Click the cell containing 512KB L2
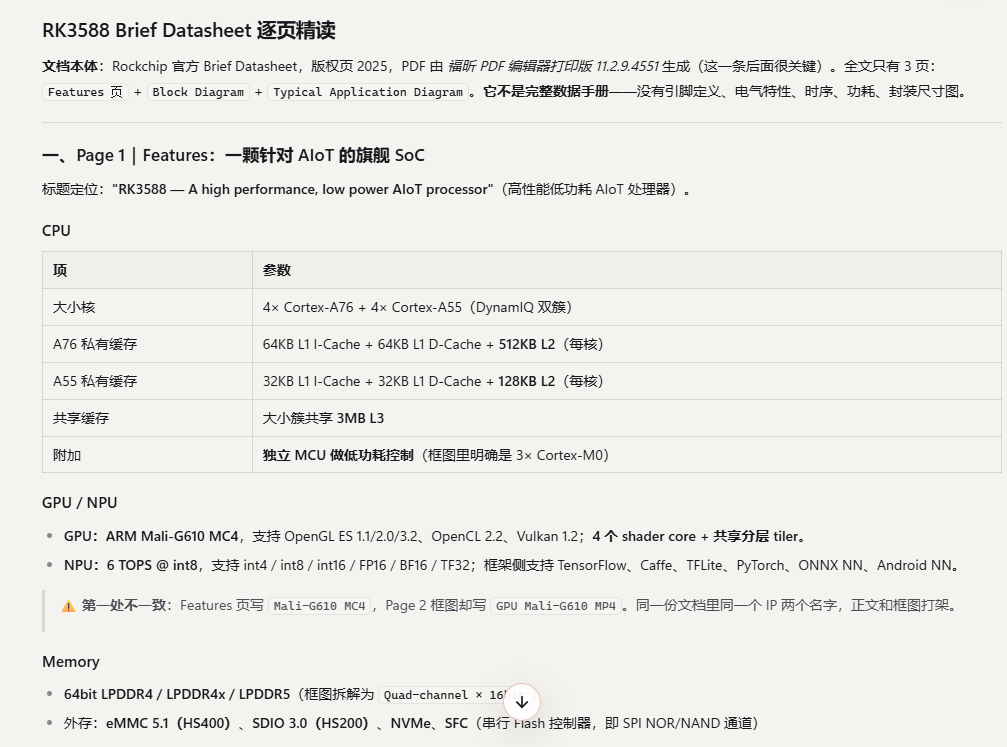1007x747 pixels. [627, 344]
